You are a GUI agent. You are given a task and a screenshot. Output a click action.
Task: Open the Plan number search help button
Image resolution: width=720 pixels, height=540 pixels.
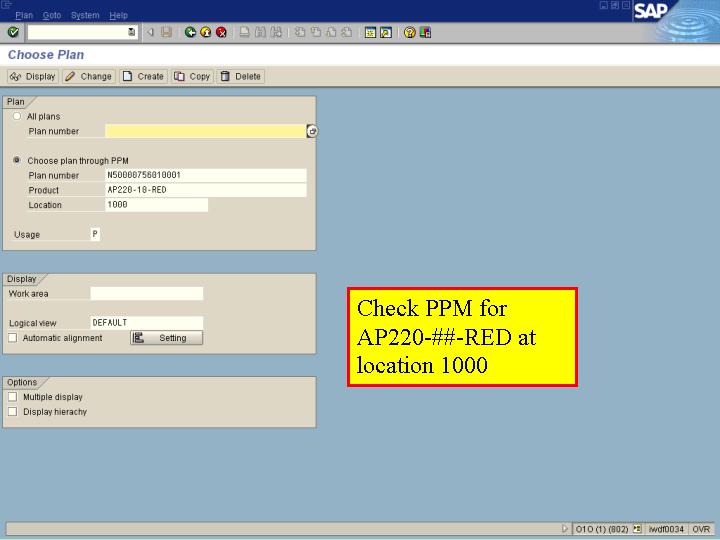312,131
